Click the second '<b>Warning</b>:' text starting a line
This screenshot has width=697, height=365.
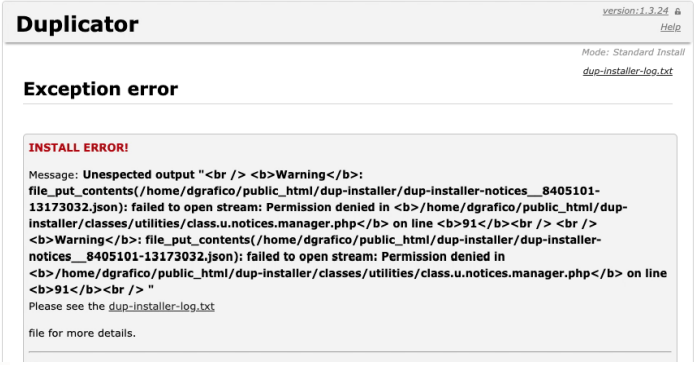click(x=85, y=240)
